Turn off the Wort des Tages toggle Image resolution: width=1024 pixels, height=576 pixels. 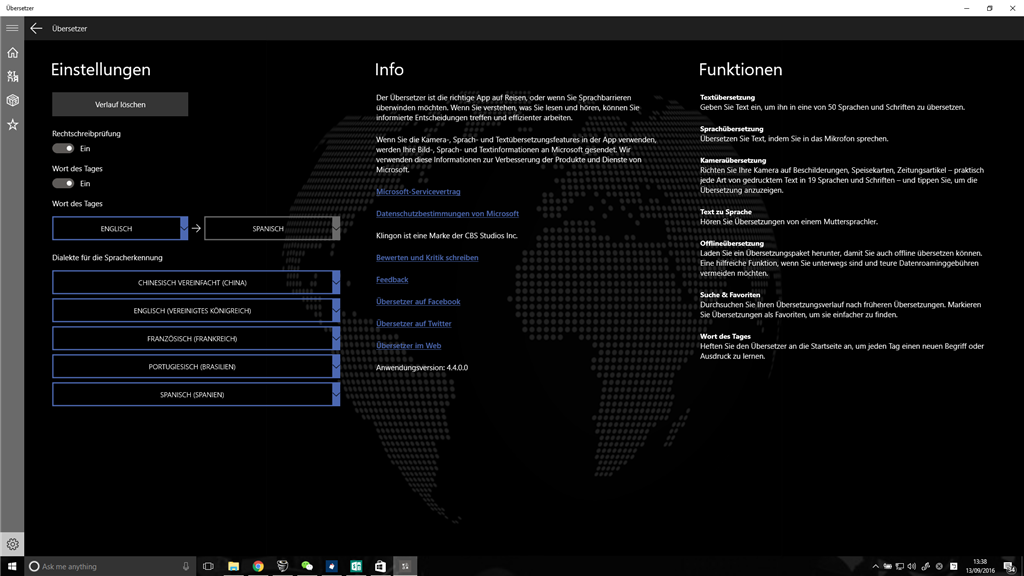(62, 182)
